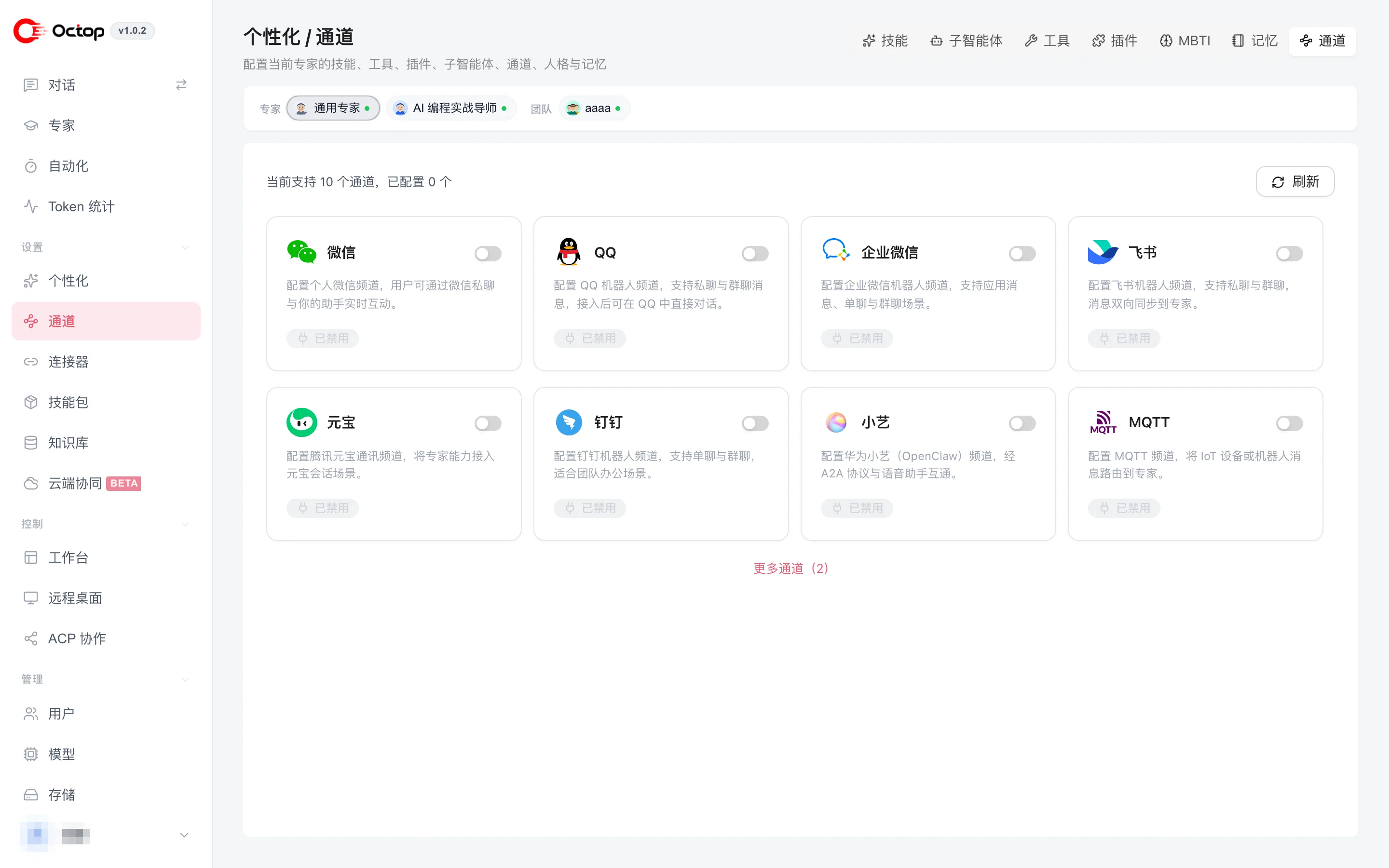This screenshot has width=1389, height=868.
Task: Collapse the 管理 sidebar section
Action: pos(185,680)
